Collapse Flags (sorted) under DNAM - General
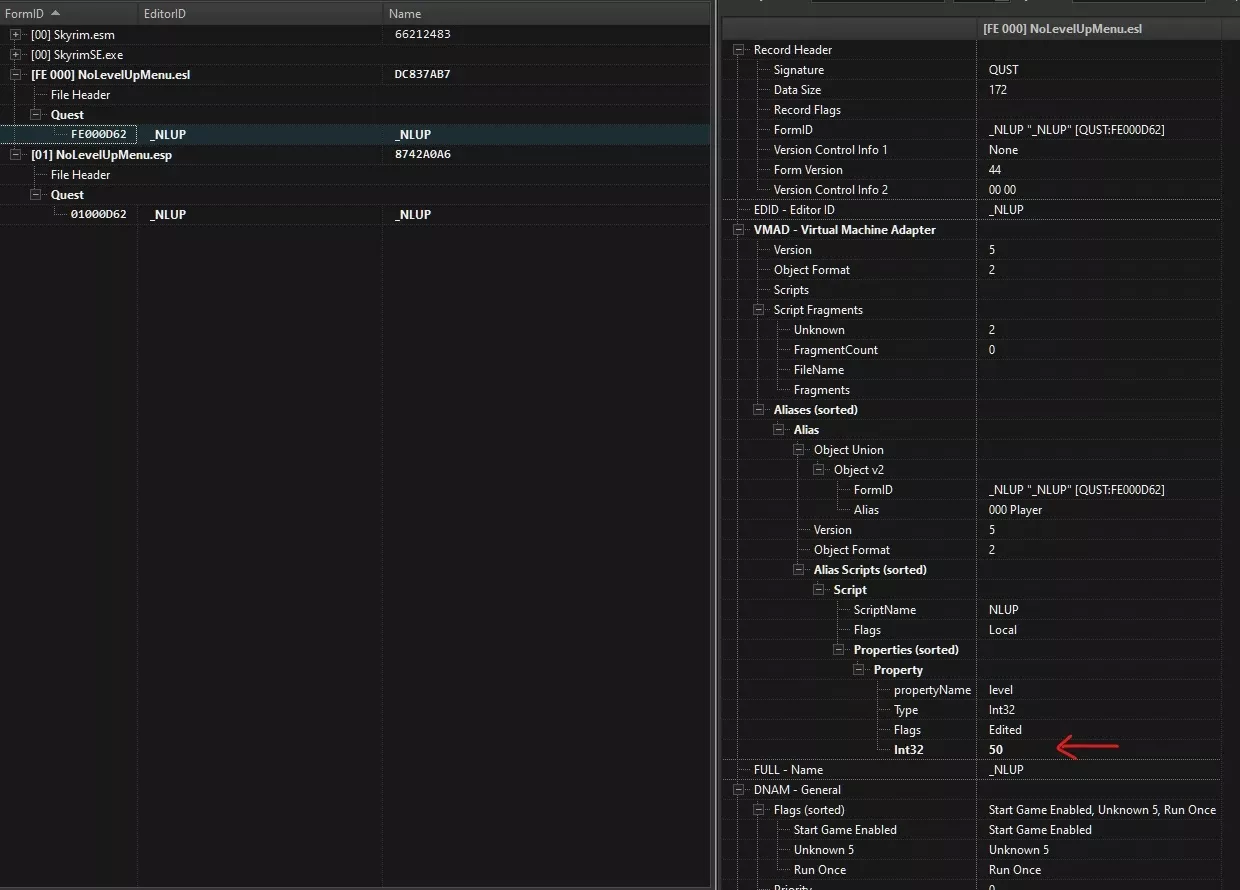The height and width of the screenshot is (890, 1240). (759, 810)
